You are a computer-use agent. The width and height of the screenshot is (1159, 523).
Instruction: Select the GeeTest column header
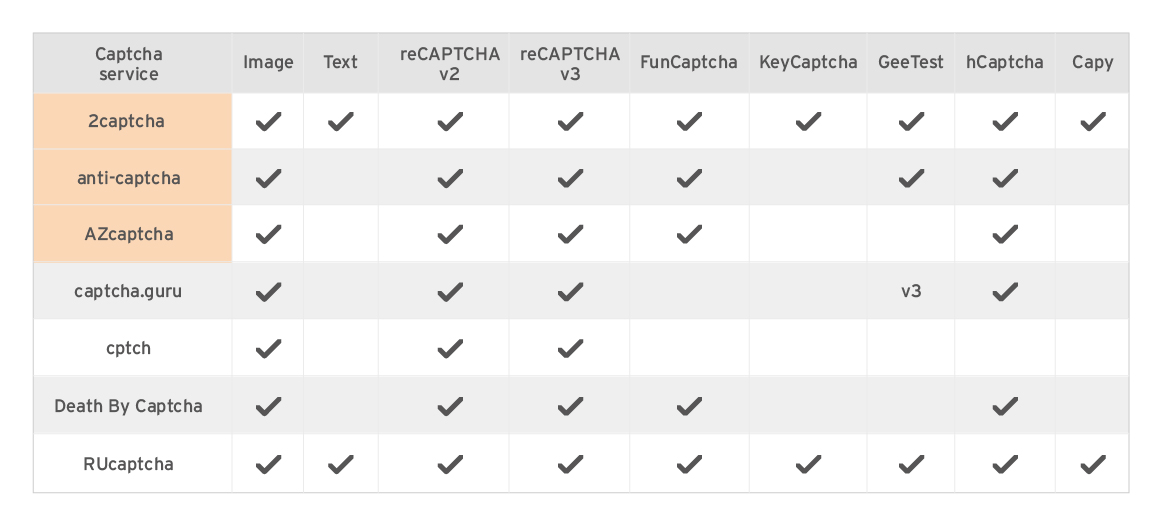[x=911, y=63]
